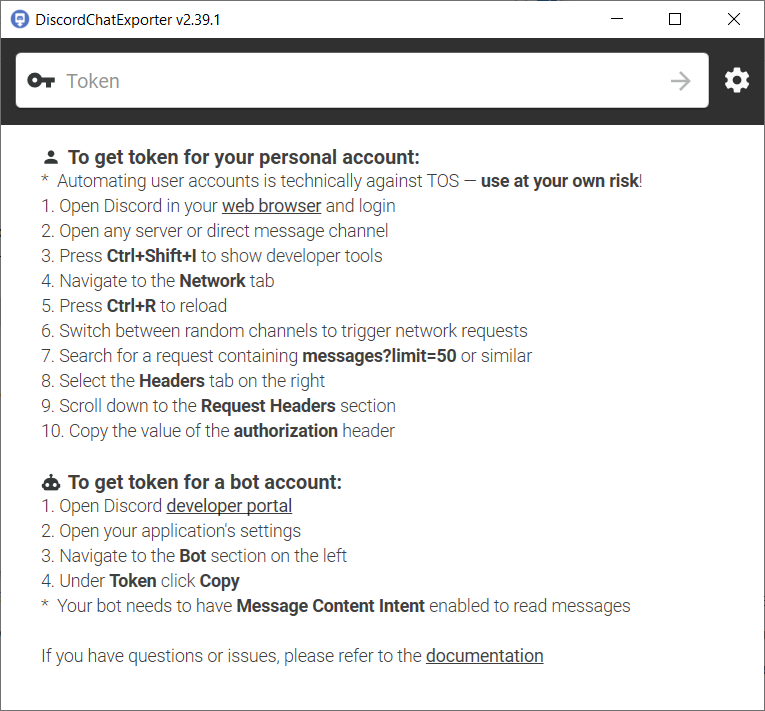Screen dimensions: 765x711
Task: Click the "To get token for a bot account" heading
Action: pyautogui.click(x=204, y=482)
